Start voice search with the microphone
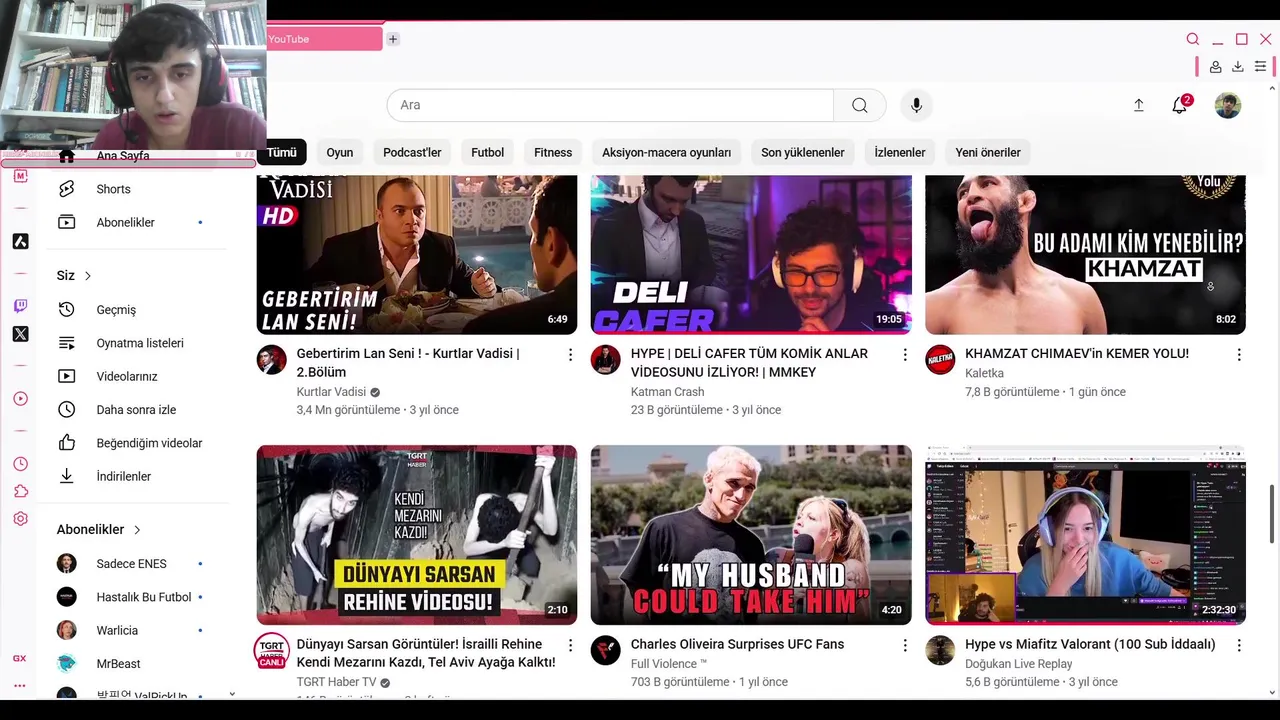 (x=916, y=105)
